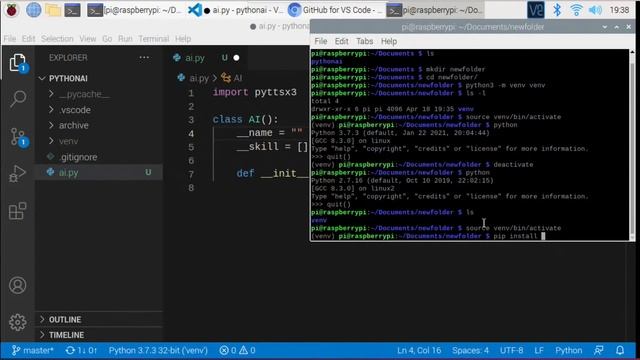Viewport: 640px width, 360px height.
Task: Launch the terminal from the panel launcher
Action: point(73,10)
